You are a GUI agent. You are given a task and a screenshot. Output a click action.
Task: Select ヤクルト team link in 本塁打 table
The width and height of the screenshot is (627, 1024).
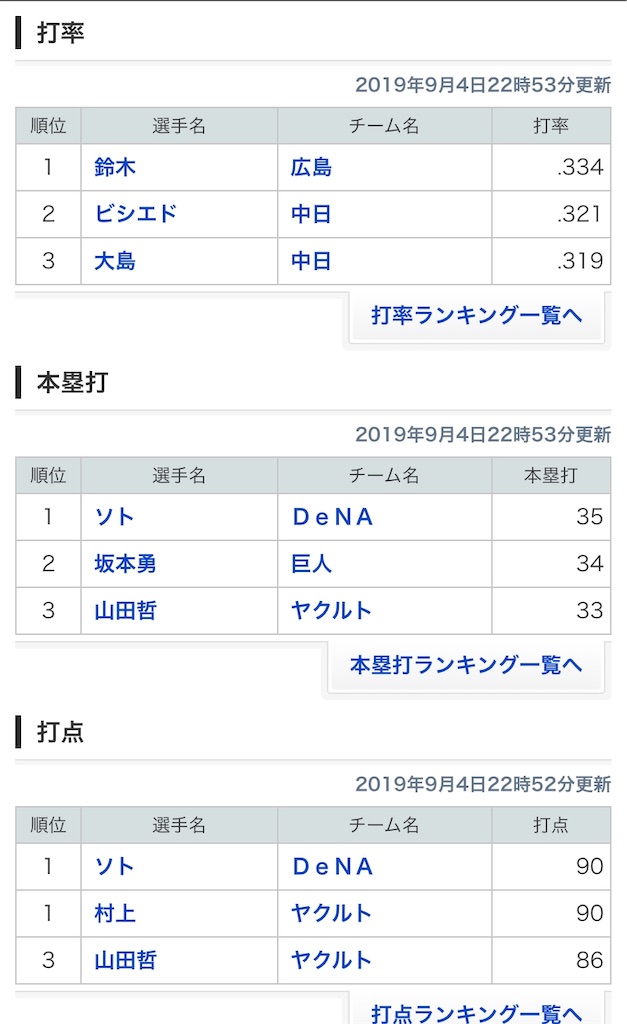click(331, 610)
